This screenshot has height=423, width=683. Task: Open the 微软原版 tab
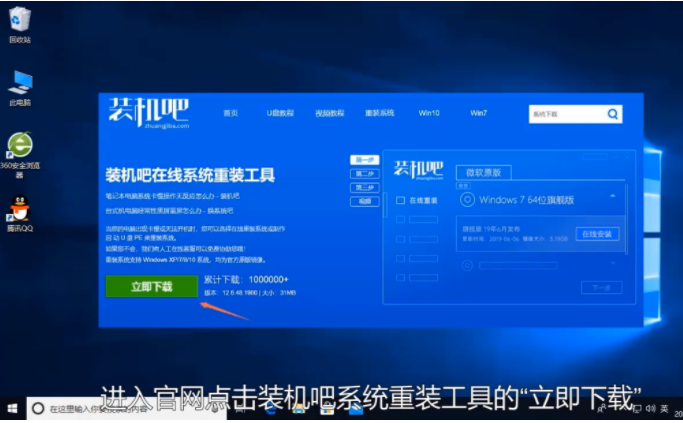click(483, 171)
